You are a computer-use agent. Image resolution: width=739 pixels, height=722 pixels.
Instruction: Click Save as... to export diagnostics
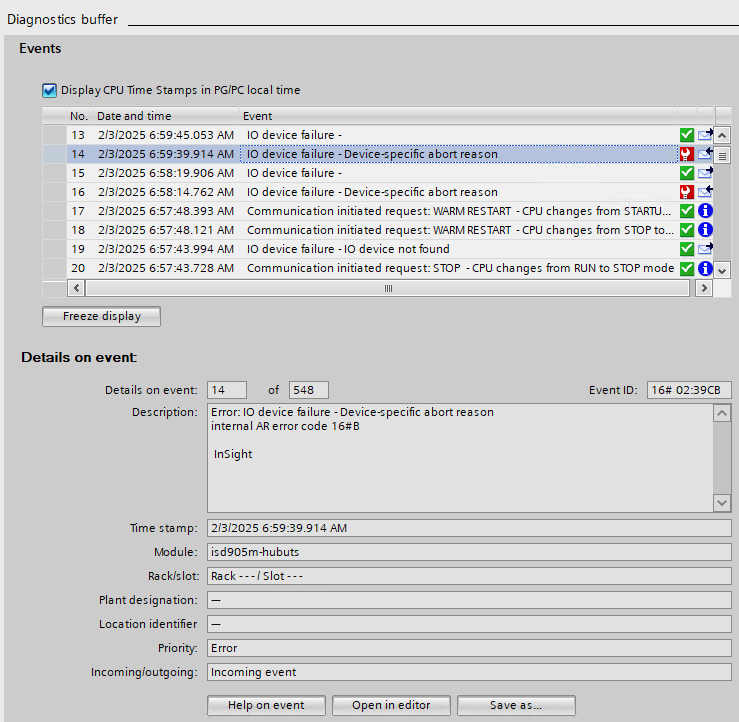517,705
